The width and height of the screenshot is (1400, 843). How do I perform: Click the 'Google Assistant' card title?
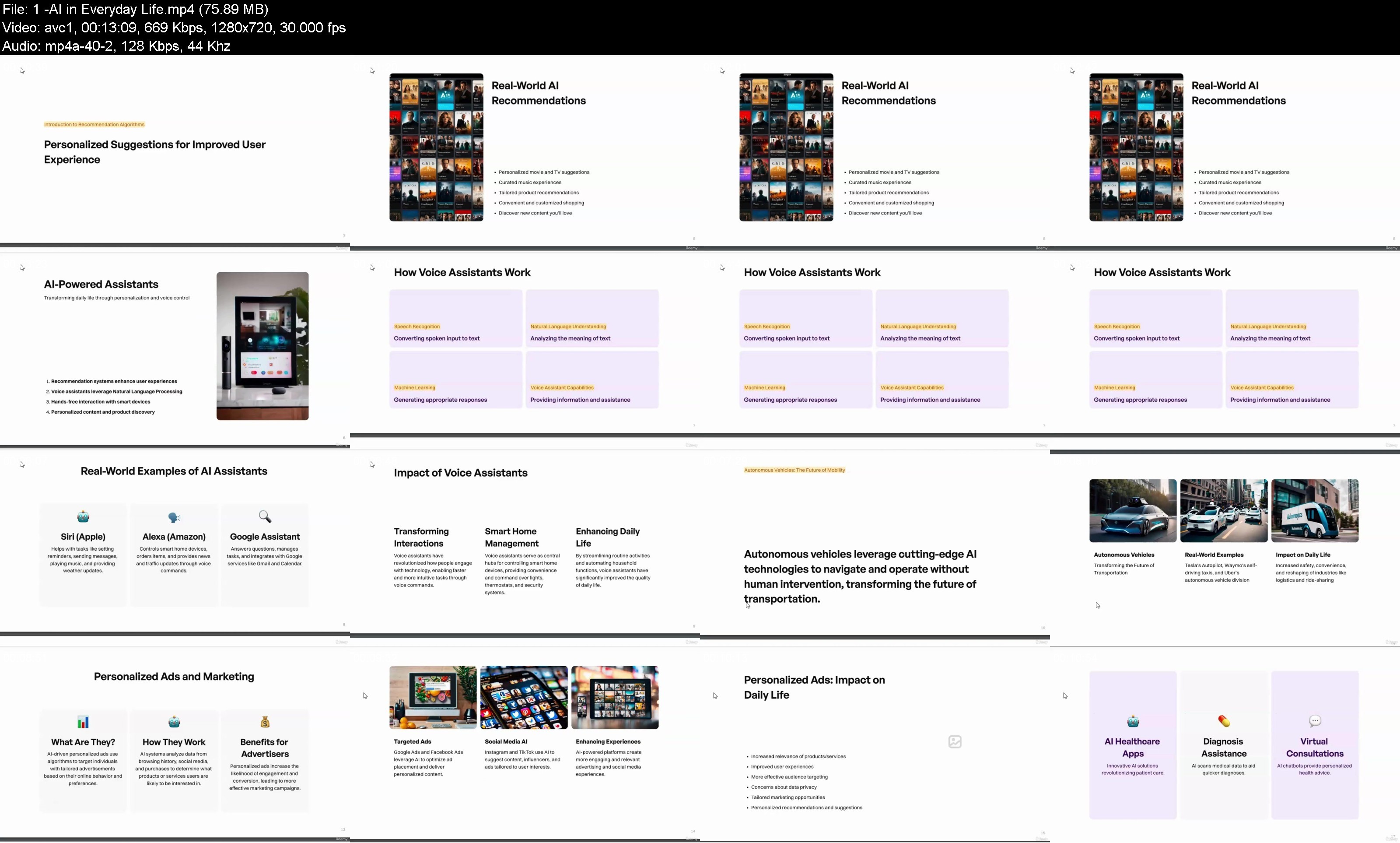point(265,536)
